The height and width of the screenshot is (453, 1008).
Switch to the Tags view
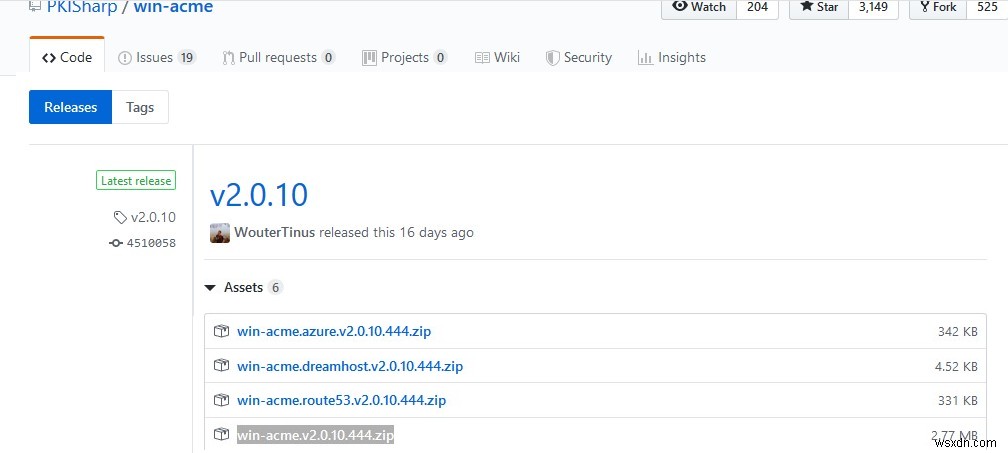pyautogui.click(x=140, y=107)
